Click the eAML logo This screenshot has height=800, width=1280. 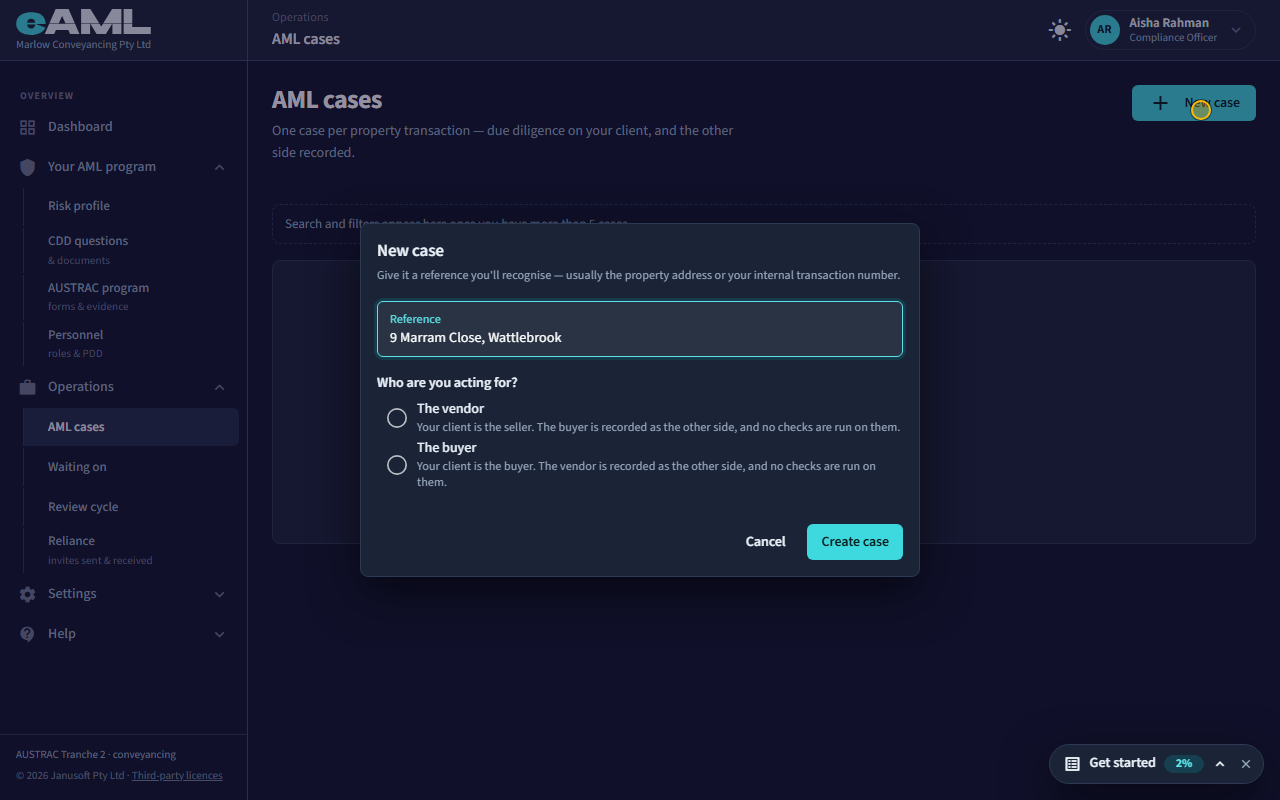pyautogui.click(x=83, y=21)
